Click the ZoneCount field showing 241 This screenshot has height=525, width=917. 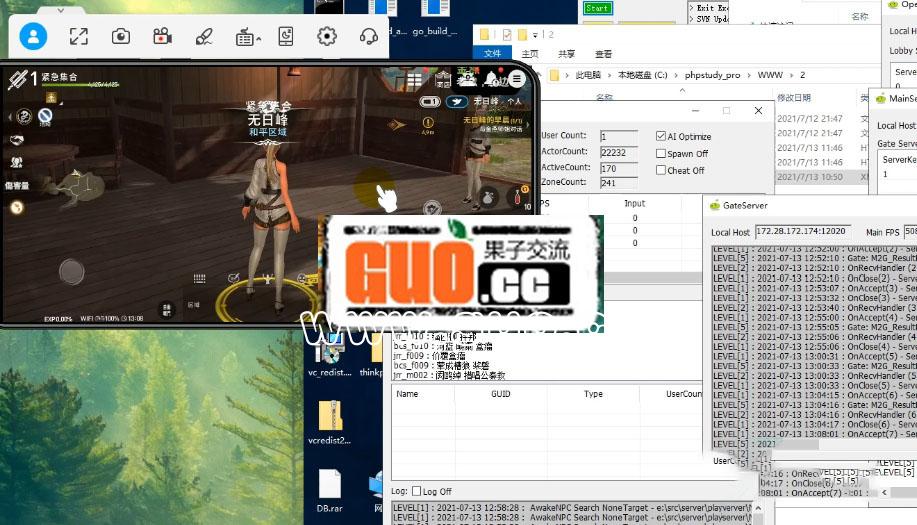tap(619, 182)
